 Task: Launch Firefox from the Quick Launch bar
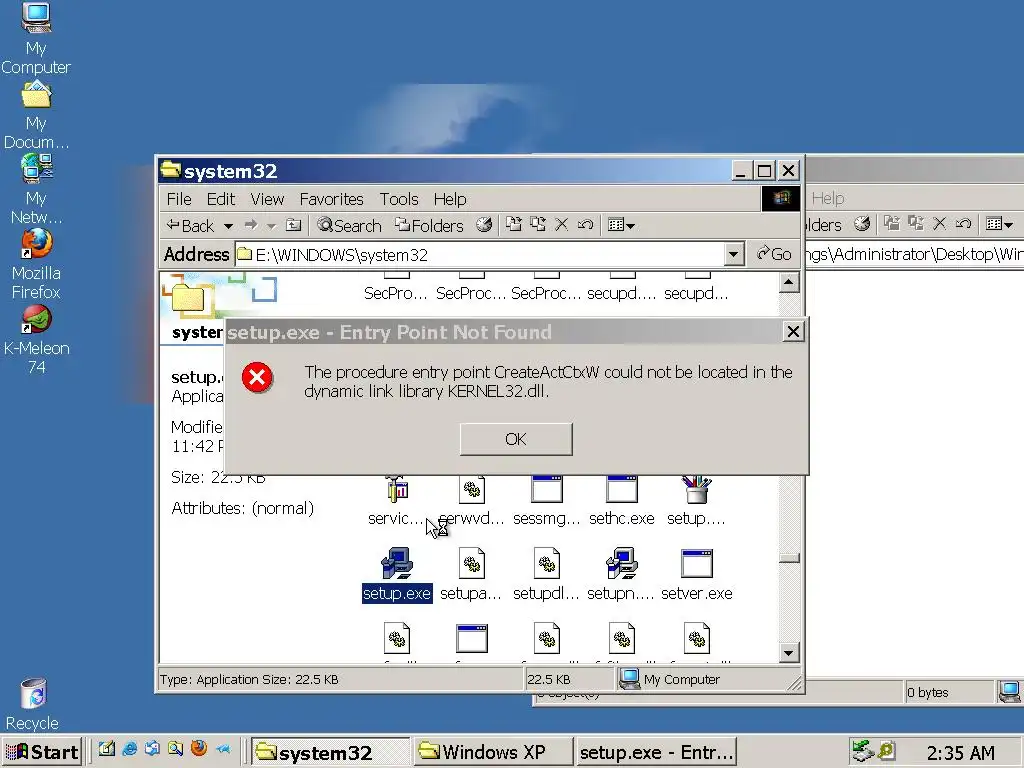199,749
